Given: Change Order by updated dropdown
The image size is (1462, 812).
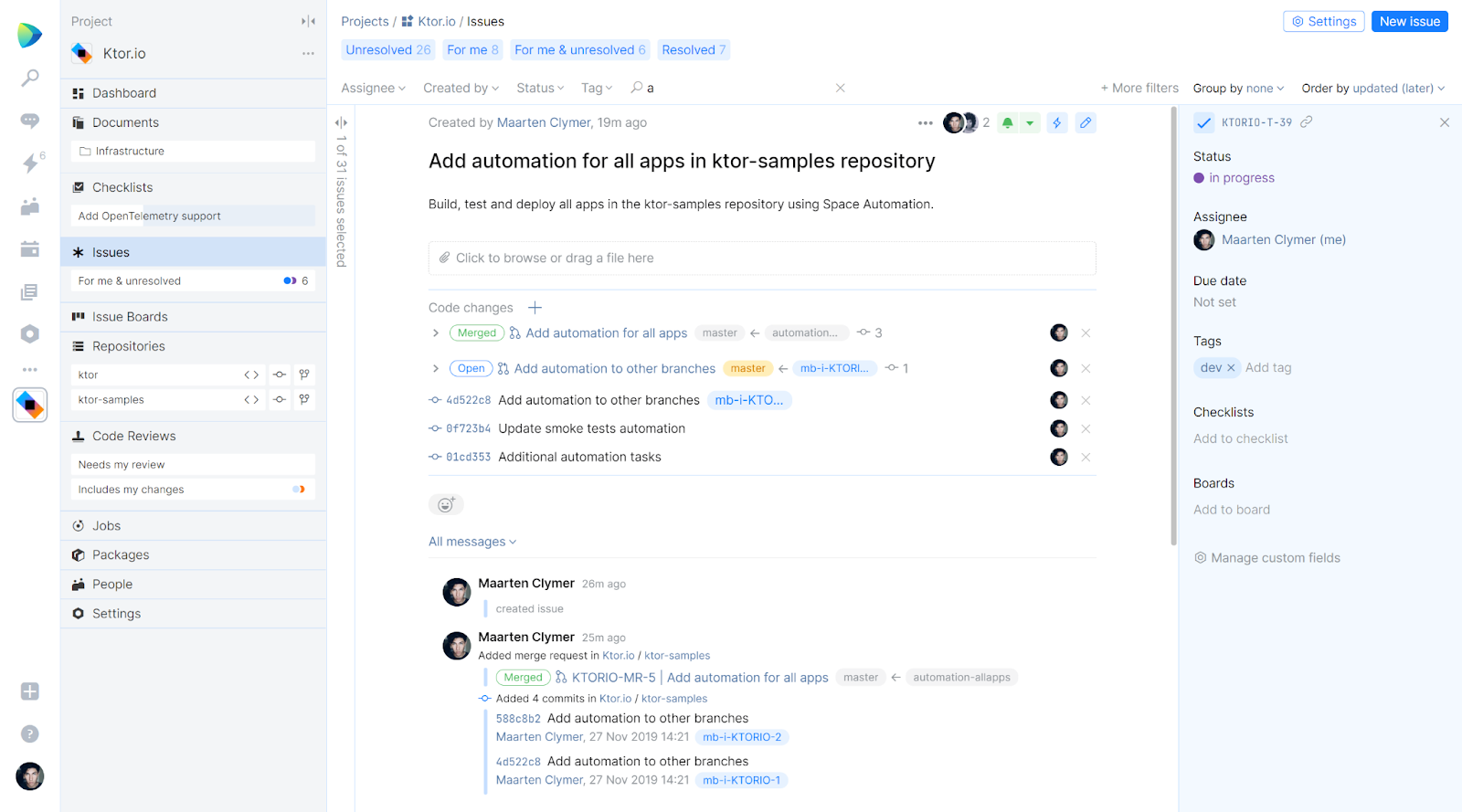Looking at the screenshot, I should pyautogui.click(x=1373, y=88).
